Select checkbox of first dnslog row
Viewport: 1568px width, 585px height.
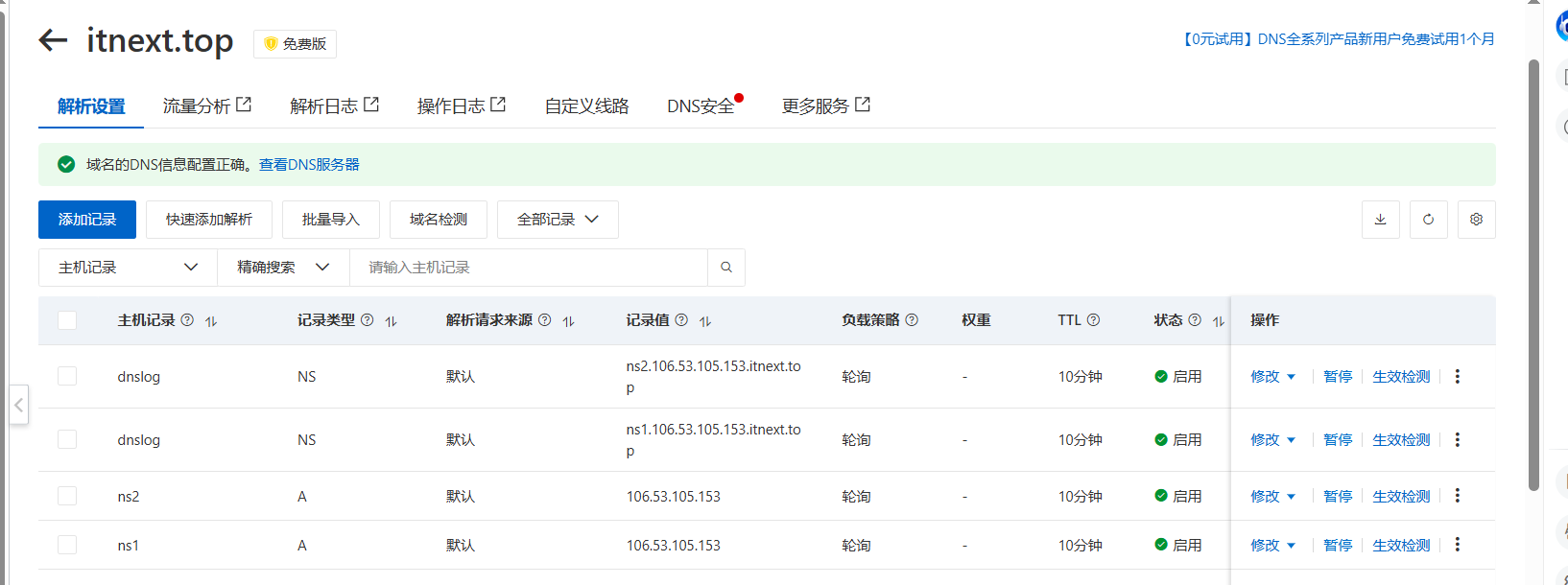tap(67, 376)
